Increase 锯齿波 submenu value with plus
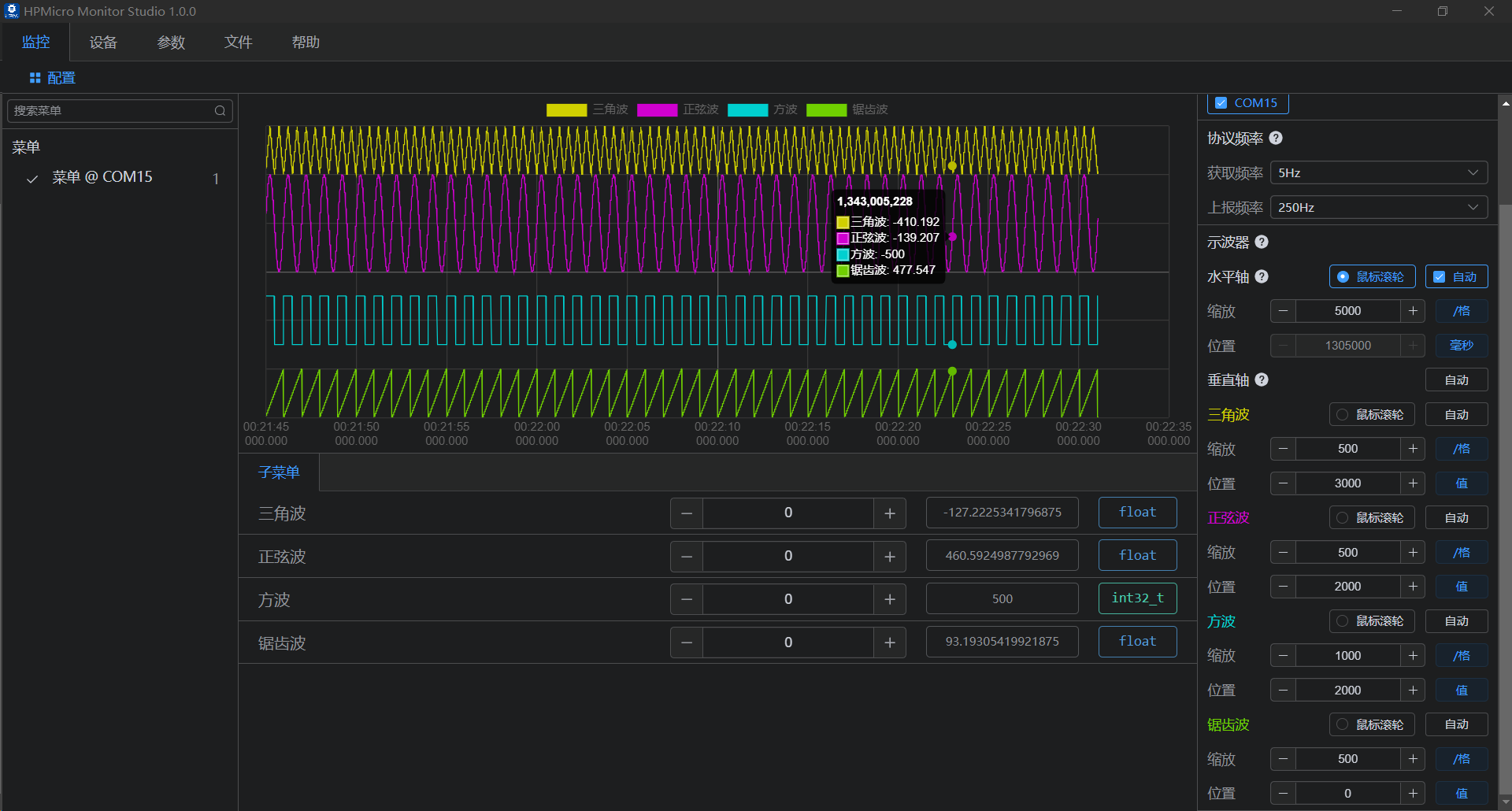Image resolution: width=1512 pixels, height=811 pixels. [x=890, y=643]
